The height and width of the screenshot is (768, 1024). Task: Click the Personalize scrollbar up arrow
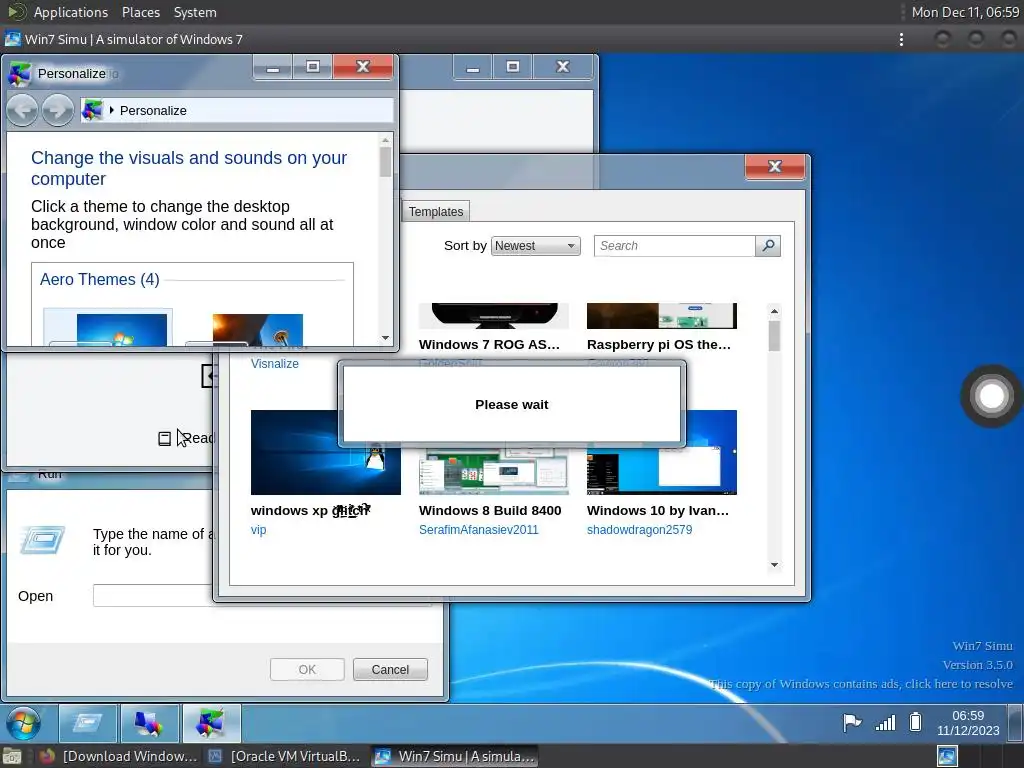(385, 140)
